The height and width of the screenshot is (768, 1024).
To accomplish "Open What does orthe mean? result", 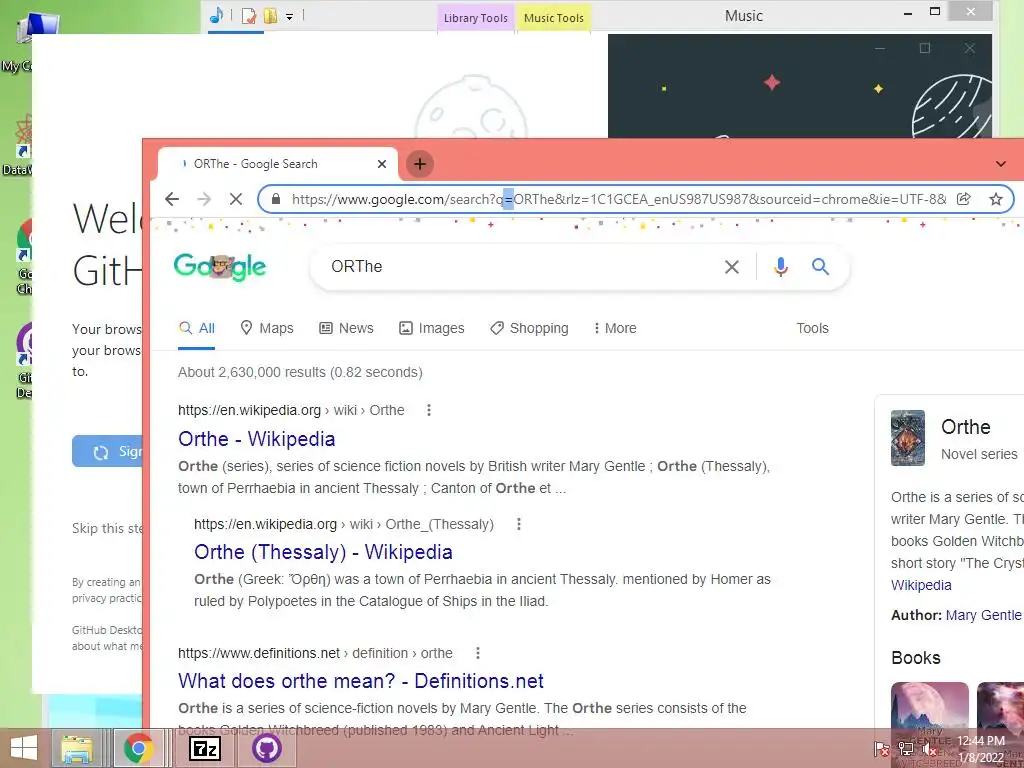I will click(360, 681).
